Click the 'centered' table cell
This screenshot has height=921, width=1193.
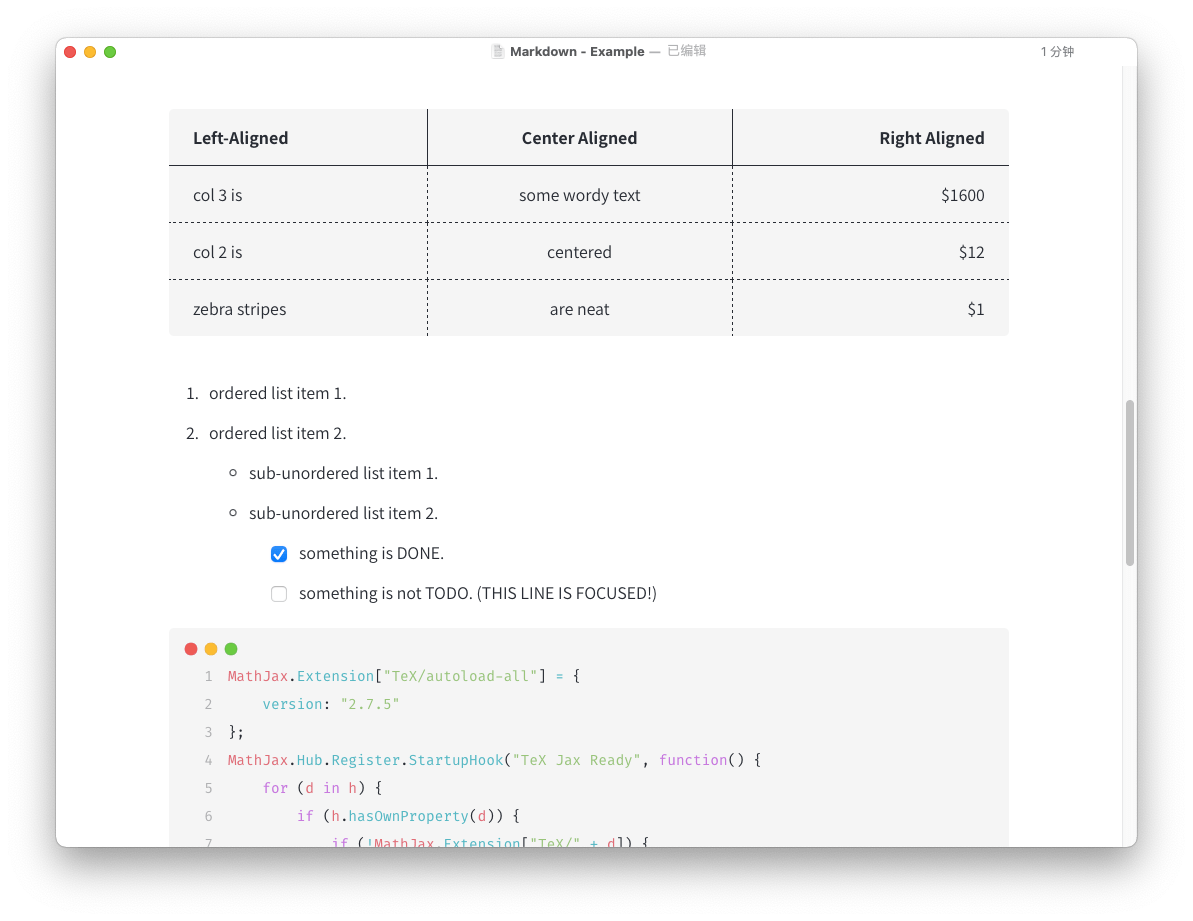[579, 252]
